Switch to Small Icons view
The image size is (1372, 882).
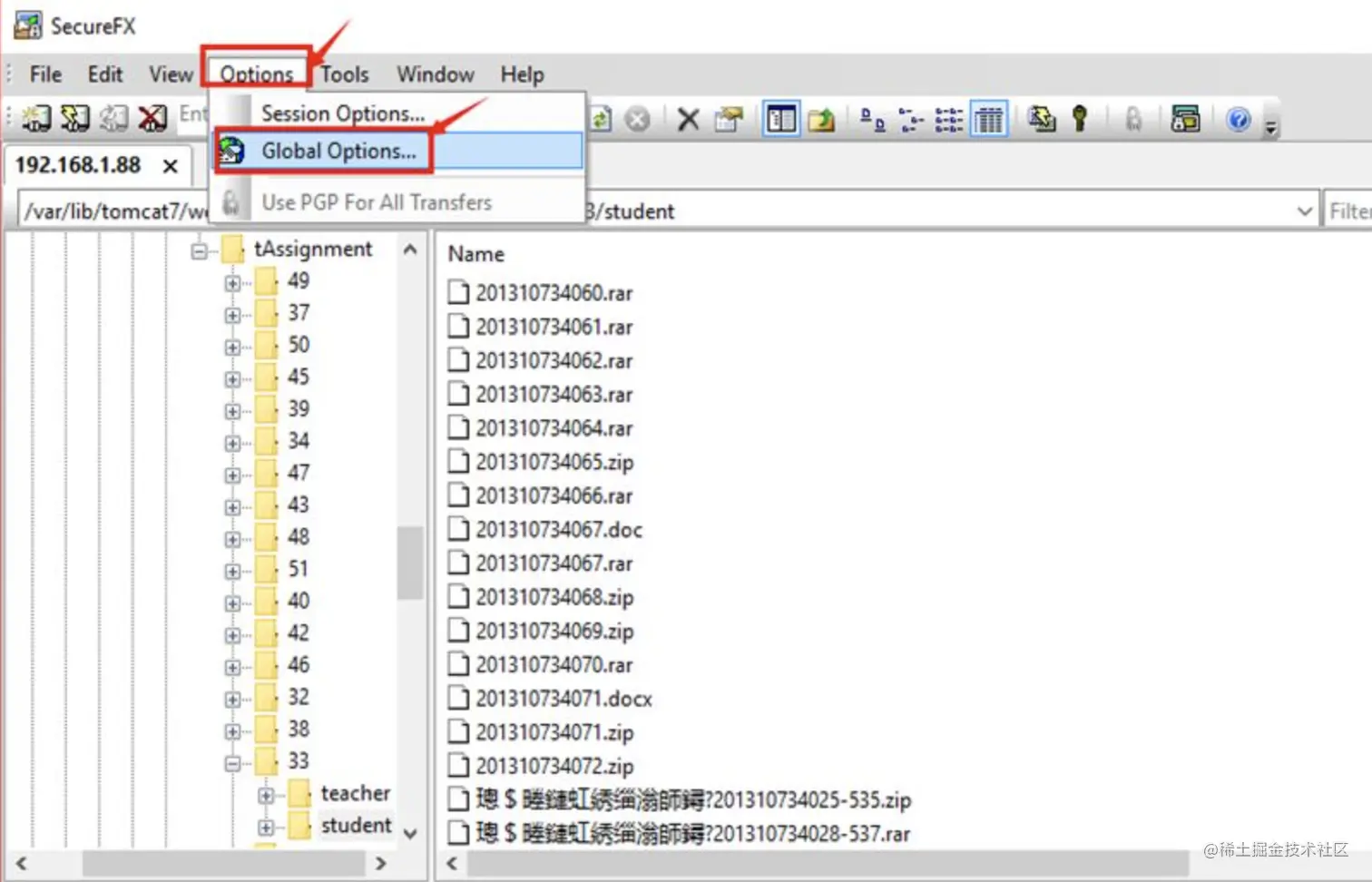[x=910, y=119]
